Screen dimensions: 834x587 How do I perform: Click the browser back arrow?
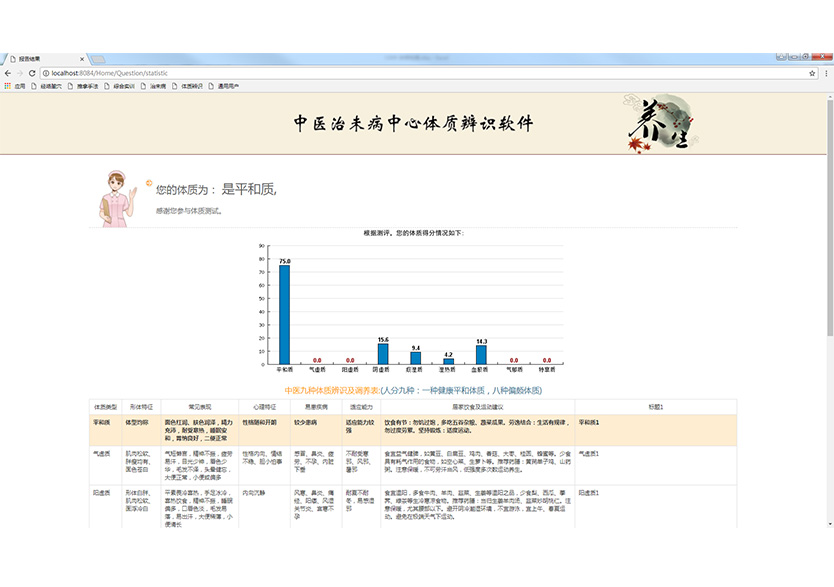(x=7, y=73)
